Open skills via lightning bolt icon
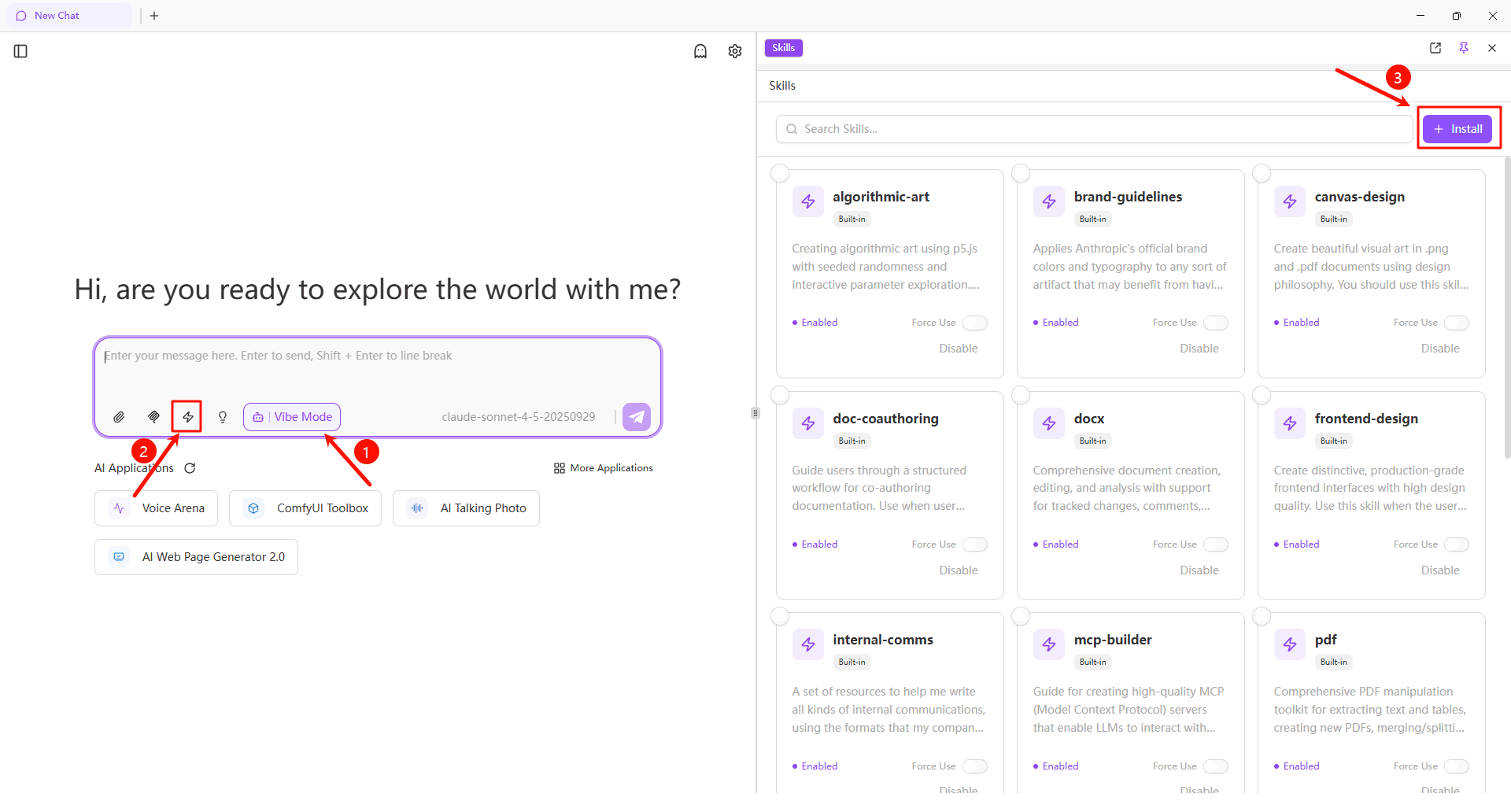The width and height of the screenshot is (1511, 812). point(187,417)
